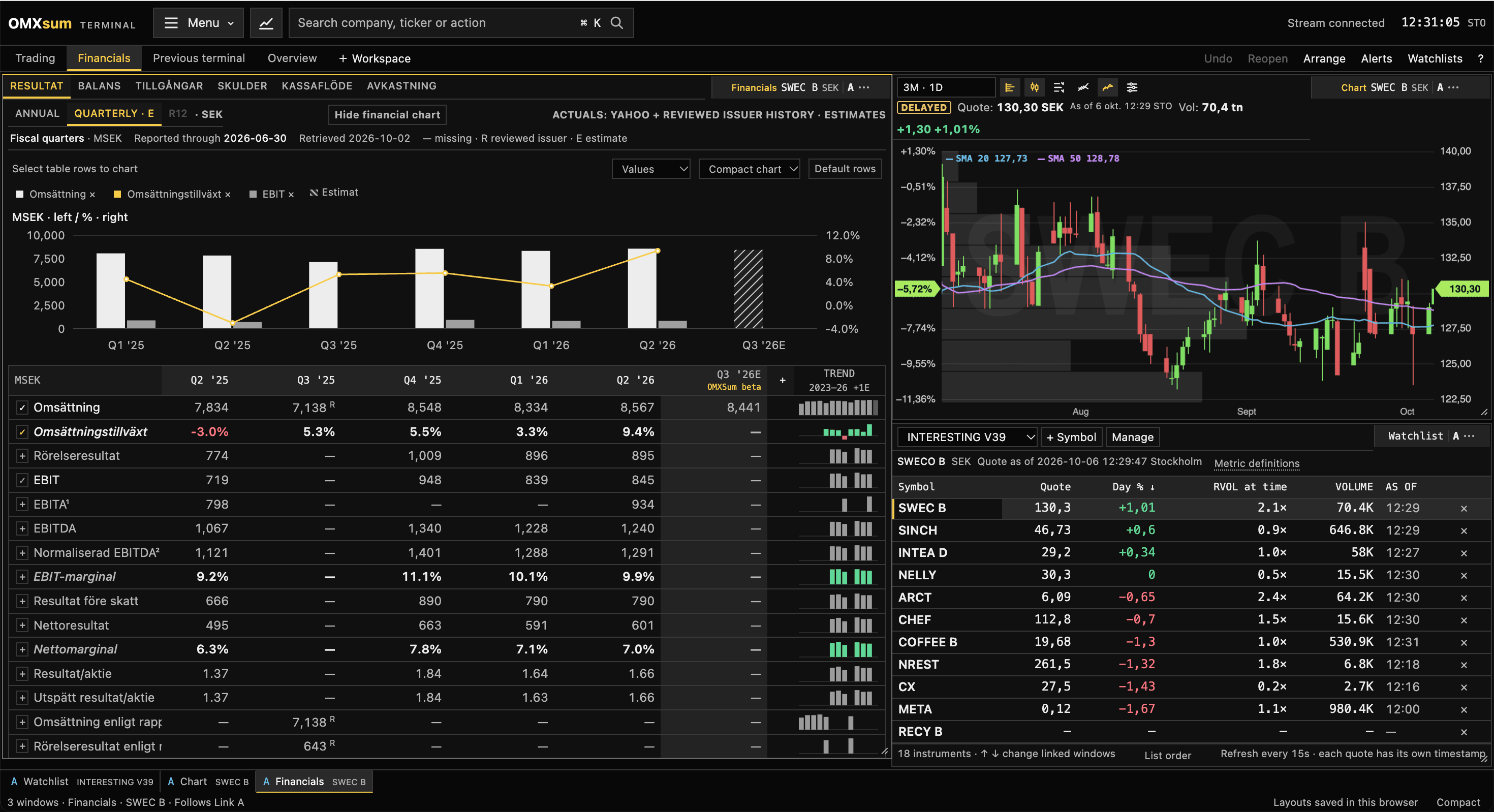The width and height of the screenshot is (1494, 812).
Task: Uncheck the Omsättning row checkbox
Action: (22, 408)
